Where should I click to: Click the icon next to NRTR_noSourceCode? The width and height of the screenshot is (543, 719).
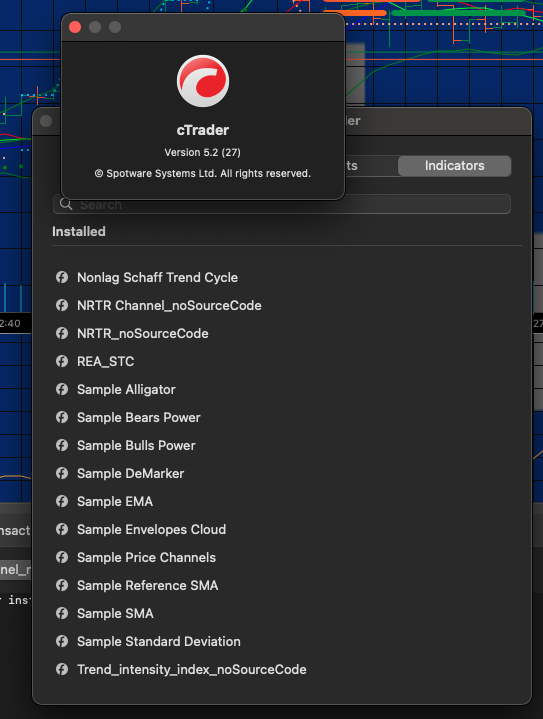pos(62,333)
